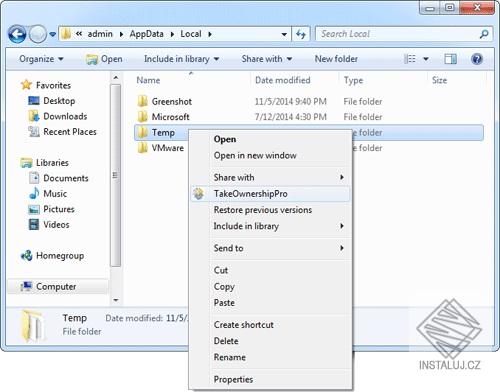Click the Open toolbar button
The height and width of the screenshot is (392, 500).
[104, 59]
